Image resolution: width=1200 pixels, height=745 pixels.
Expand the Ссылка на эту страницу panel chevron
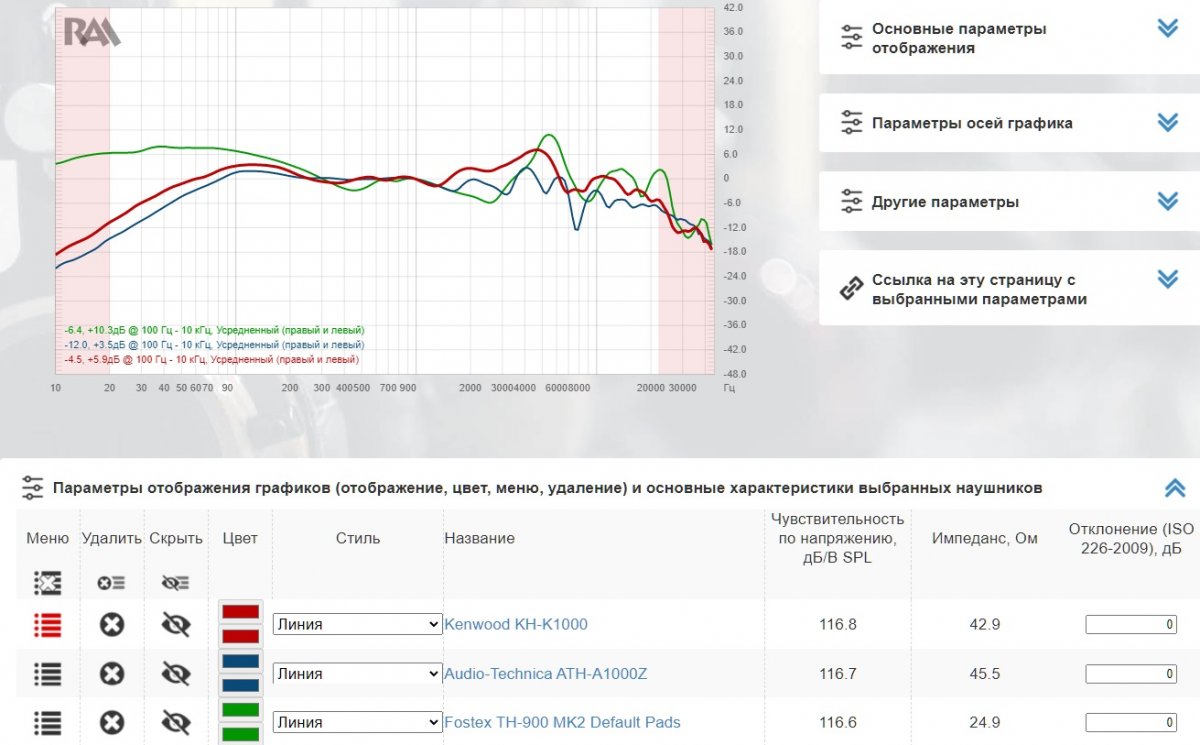1167,279
